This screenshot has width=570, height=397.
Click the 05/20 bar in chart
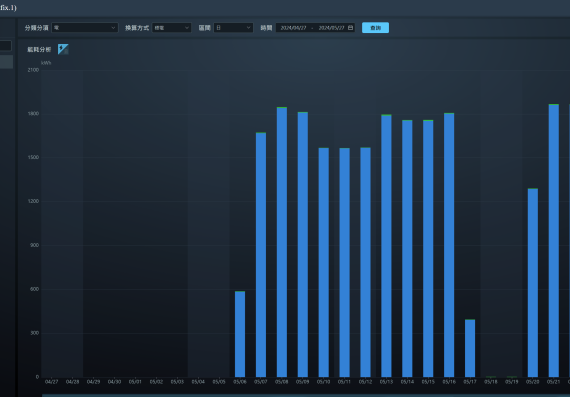[533, 283]
